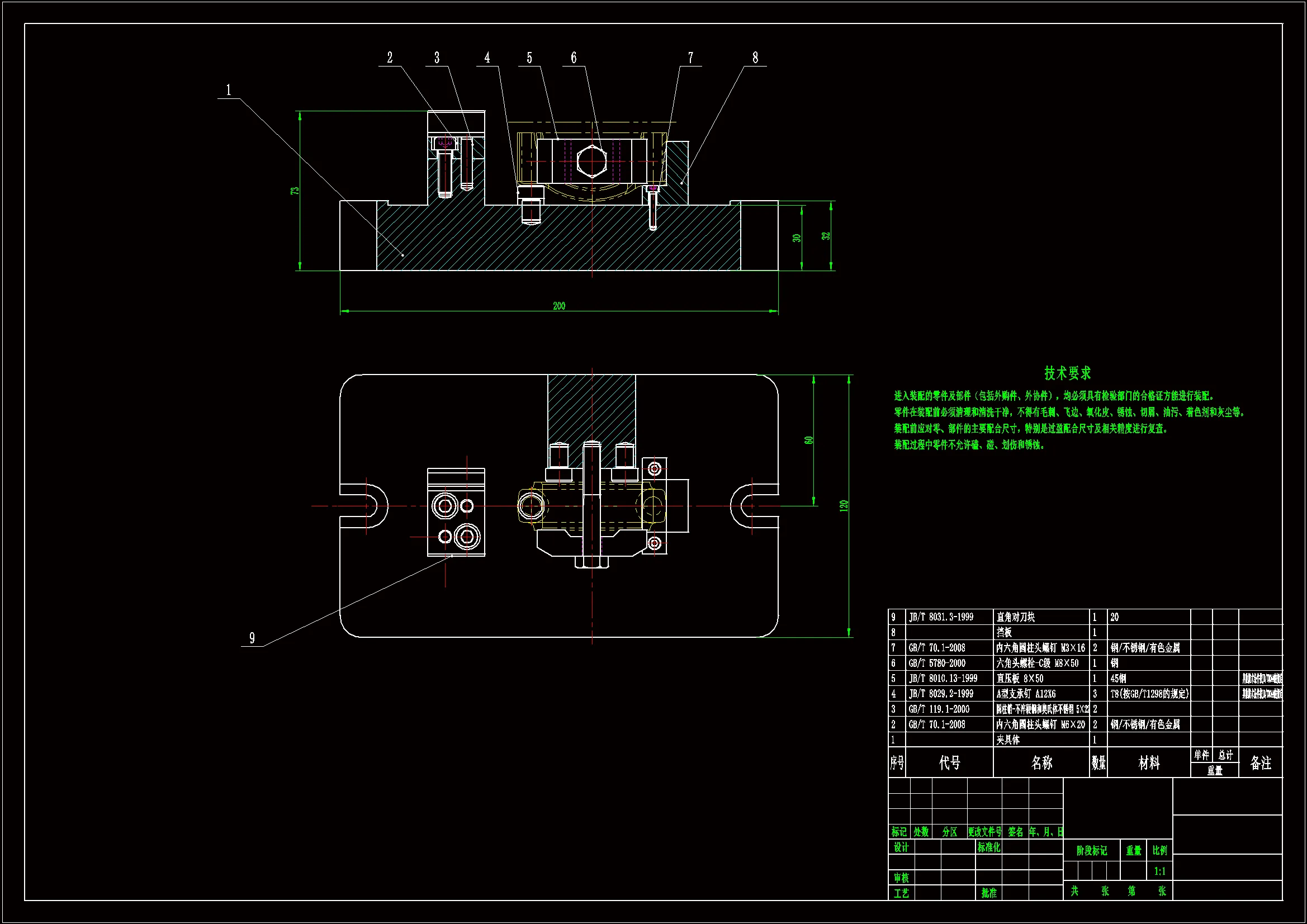The width and height of the screenshot is (1307, 924).
Task: Click the GB/T 5780-2000 code cell
Action: (x=937, y=664)
